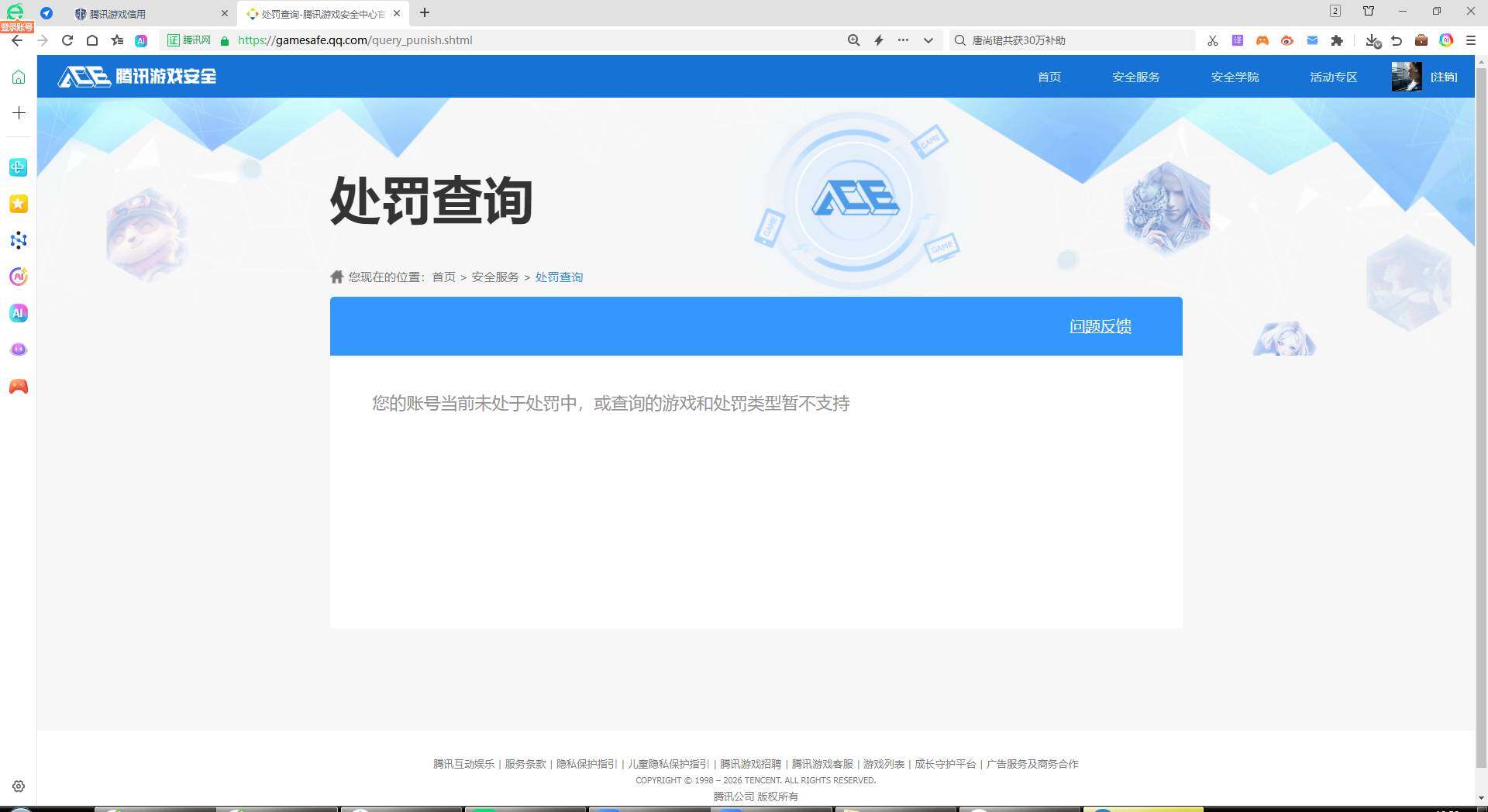1488x812 pixels.
Task: Open the favorites list star icon
Action: [117, 40]
